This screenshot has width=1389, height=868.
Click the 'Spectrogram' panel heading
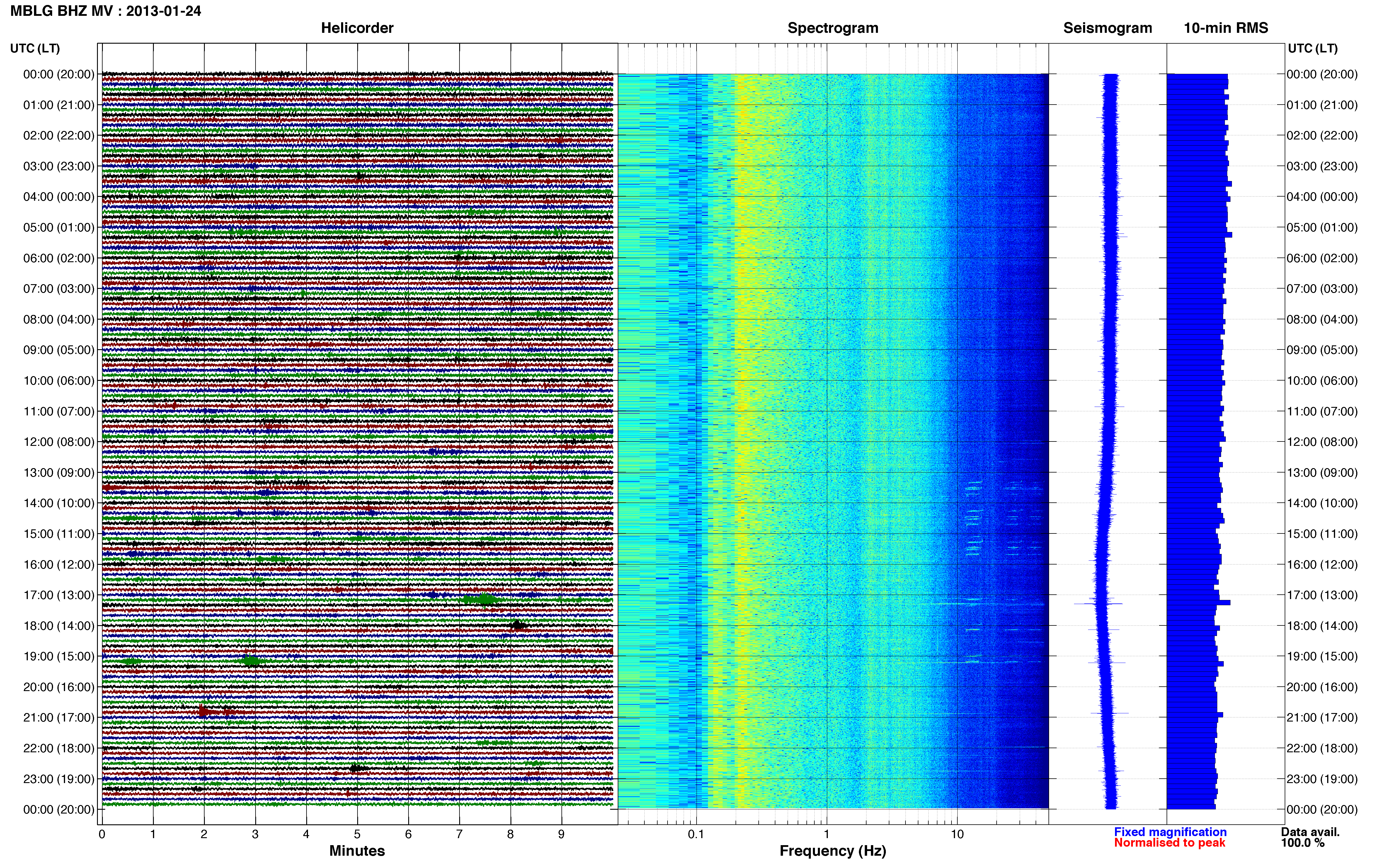pyautogui.click(x=833, y=28)
